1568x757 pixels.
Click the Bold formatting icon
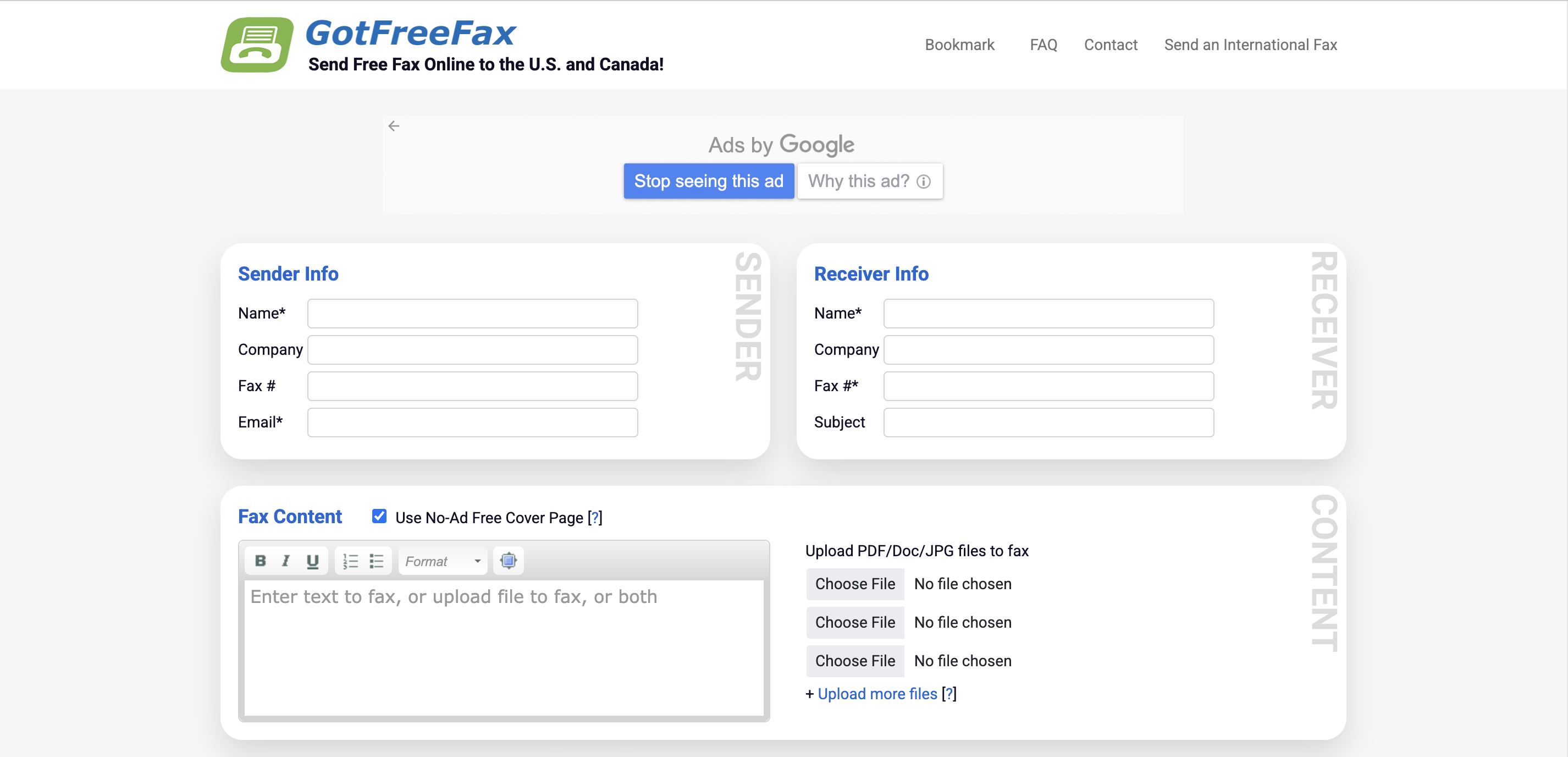point(260,560)
